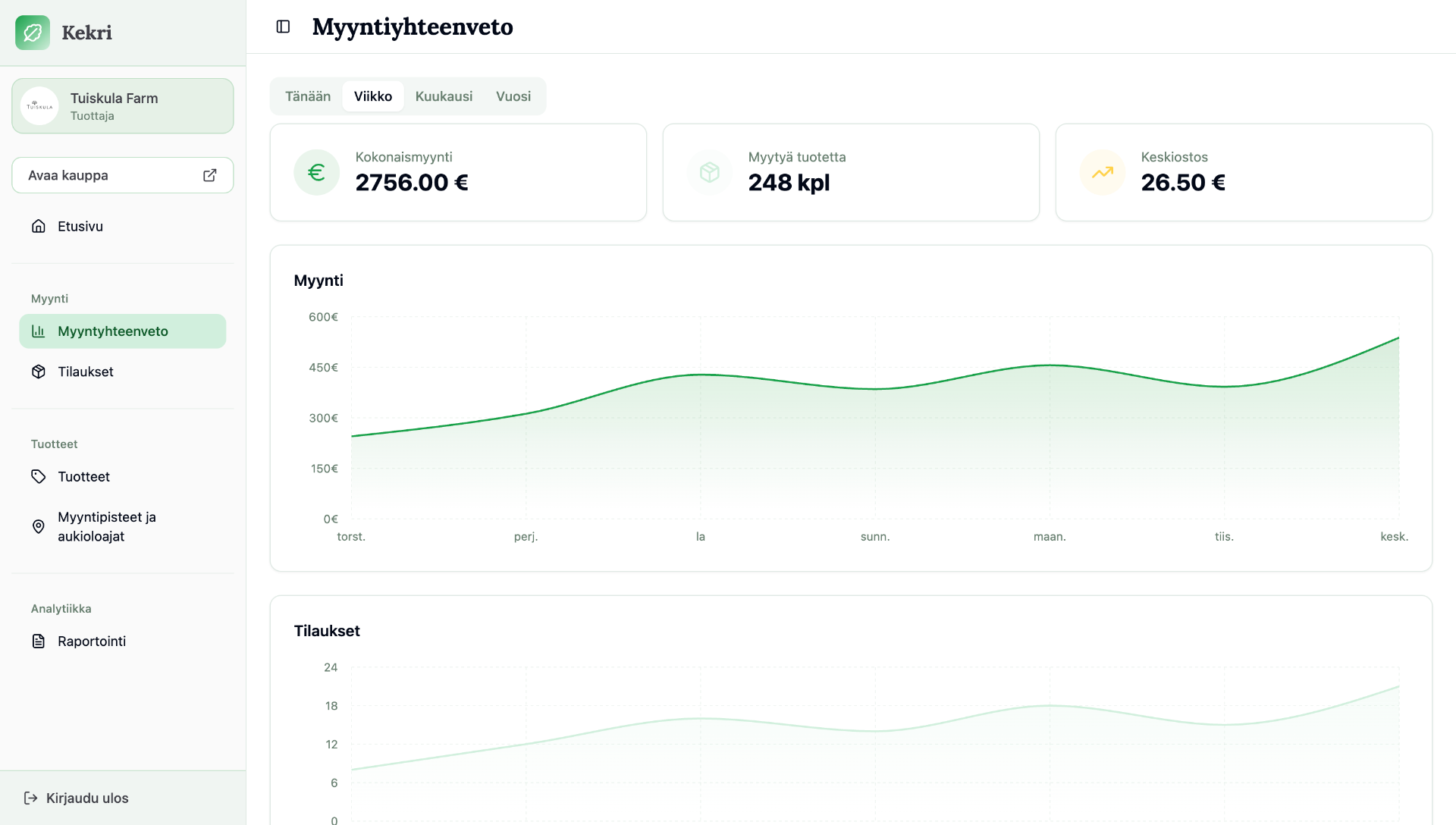Viewport: 1456px width, 825px height.
Task: Select the Viikko tab
Action: [373, 96]
